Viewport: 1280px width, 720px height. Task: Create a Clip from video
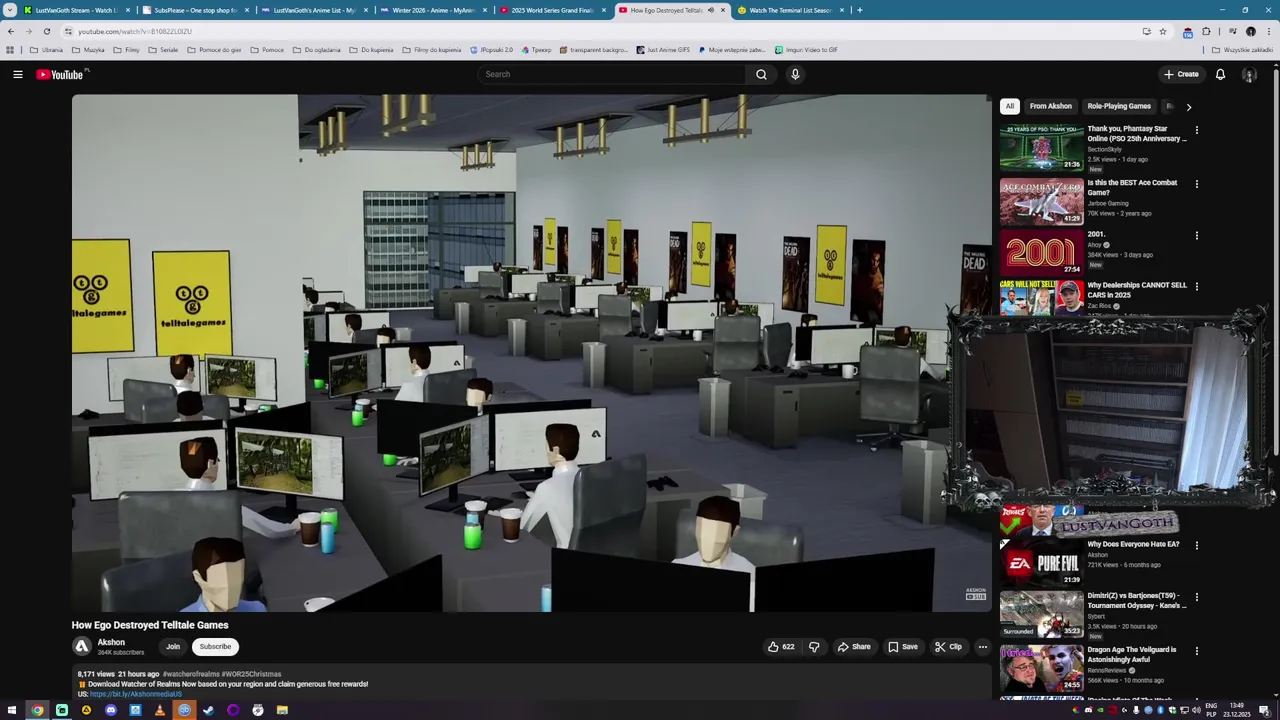(x=948, y=647)
